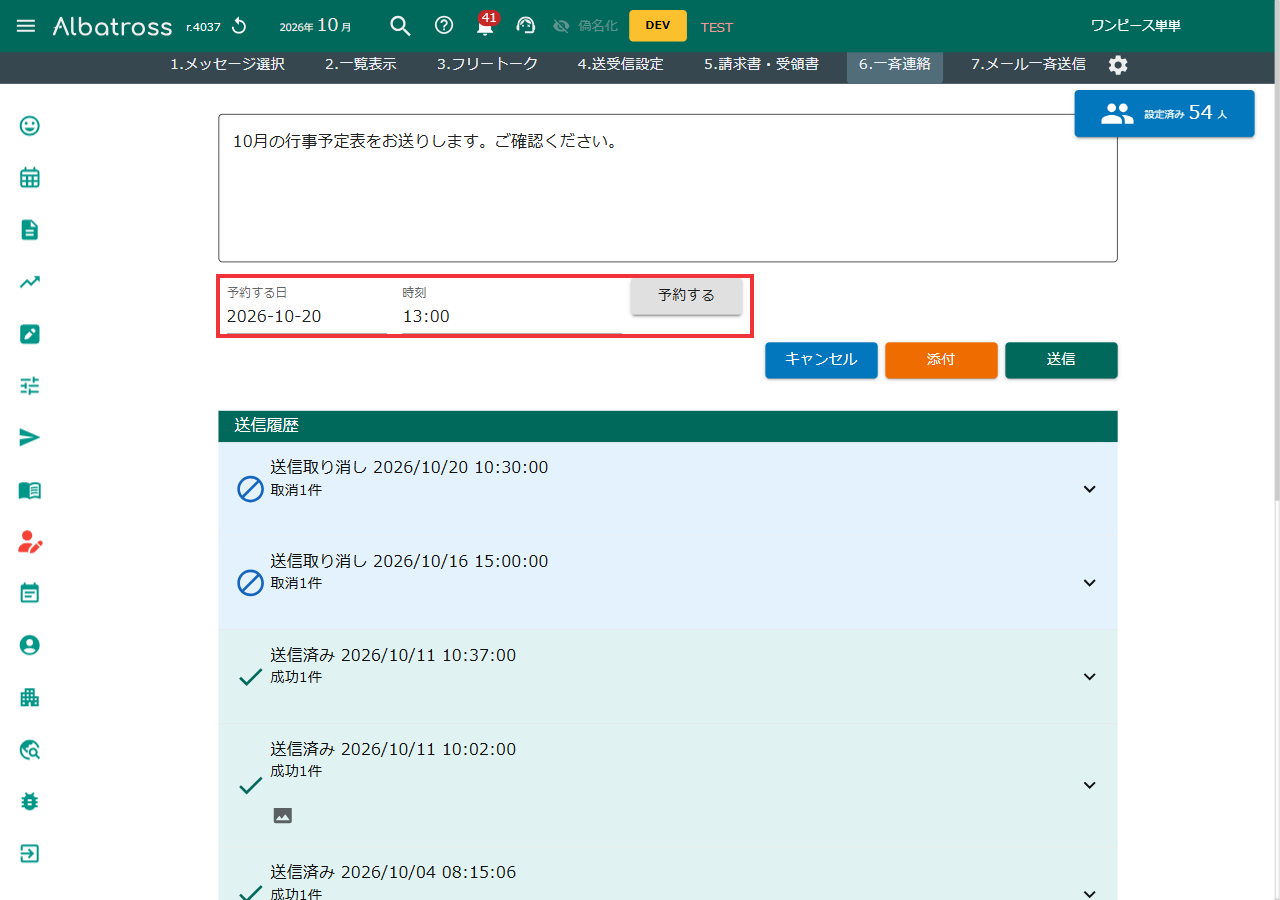The height and width of the screenshot is (900, 1280).
Task: Expand the 2026/10/20 10:30:00 cancelled entry
Action: click(1090, 489)
